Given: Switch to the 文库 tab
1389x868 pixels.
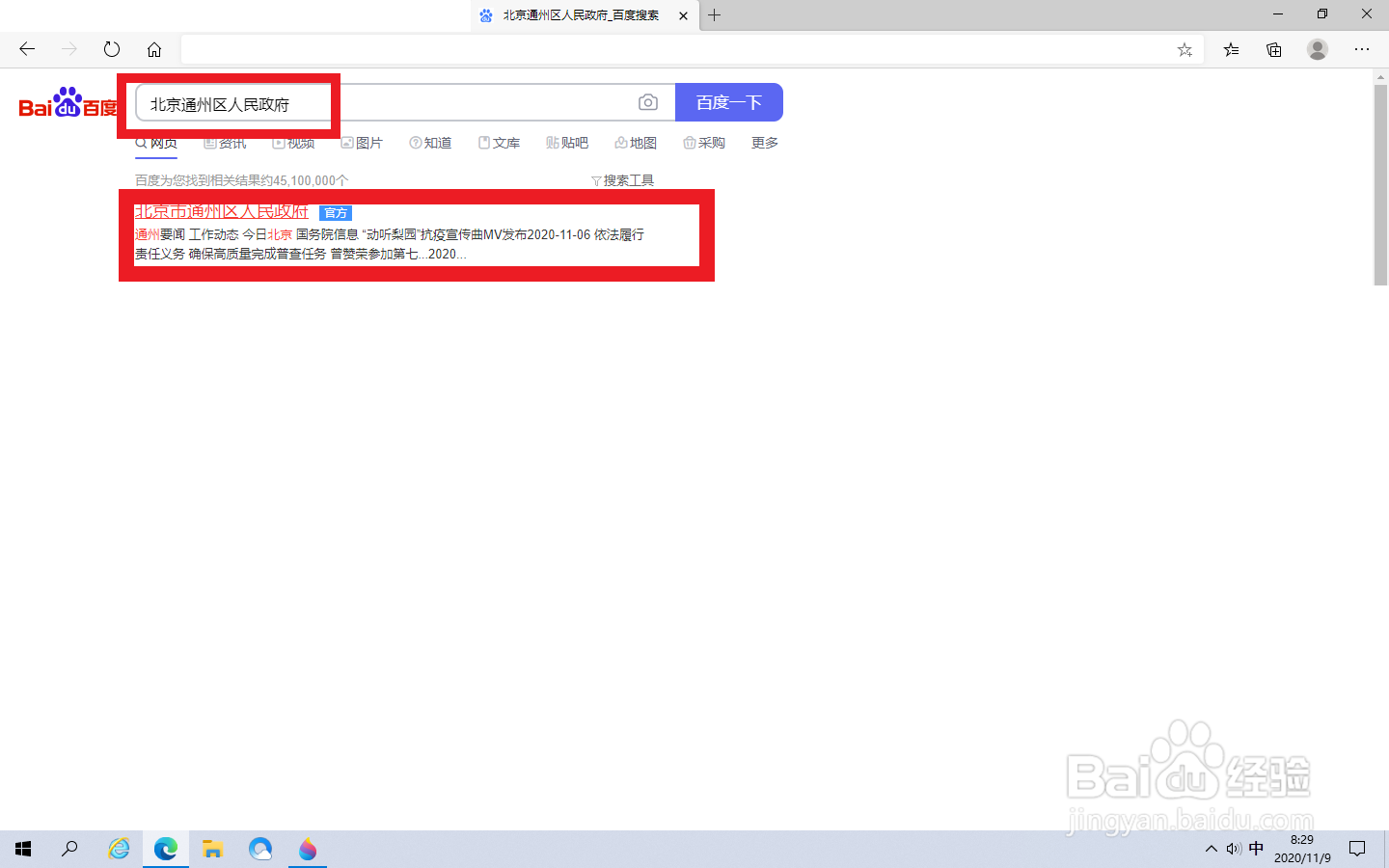Looking at the screenshot, I should tap(499, 143).
